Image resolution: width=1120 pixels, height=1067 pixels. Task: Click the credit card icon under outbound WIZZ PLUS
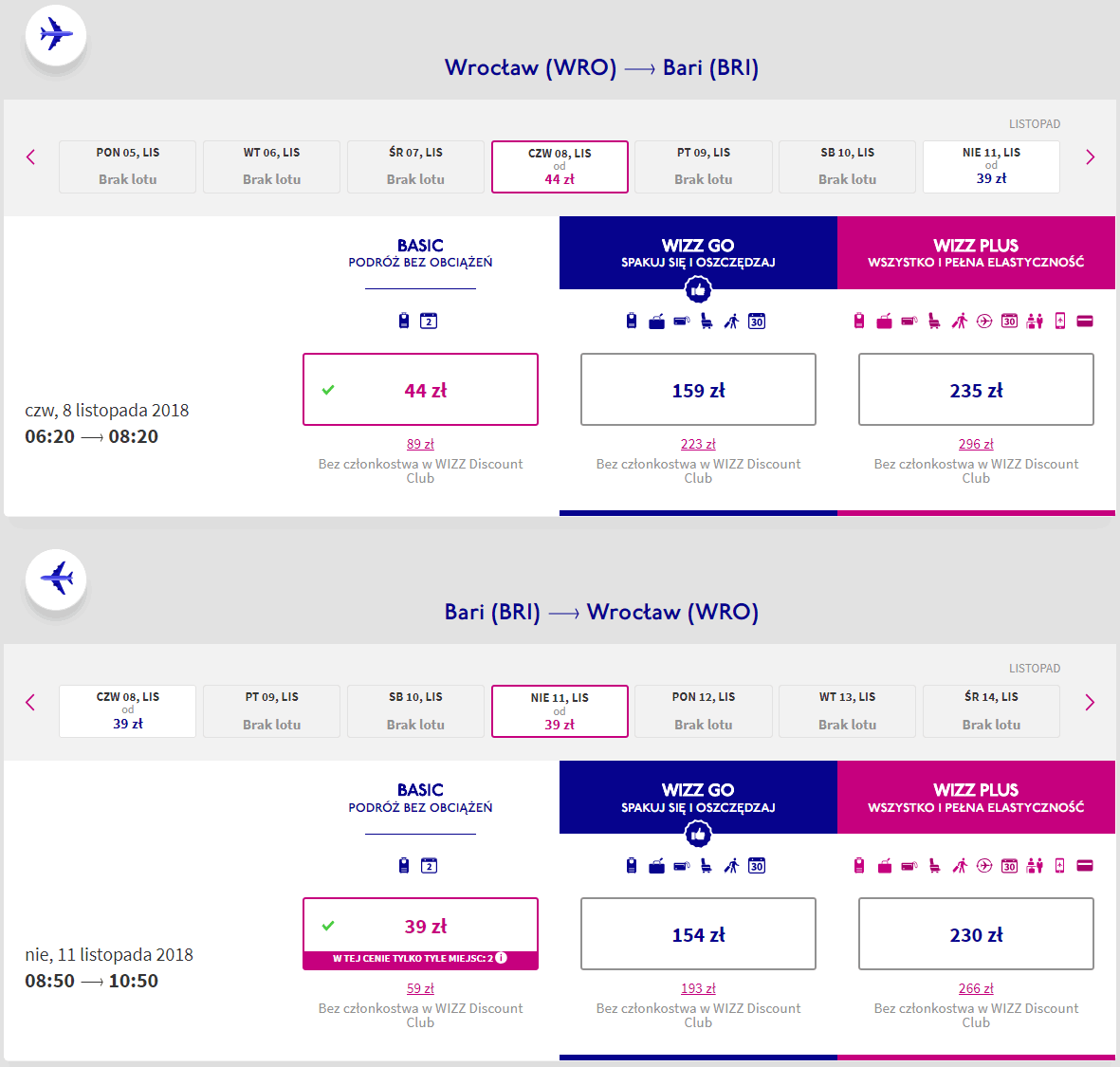pos(1085,322)
